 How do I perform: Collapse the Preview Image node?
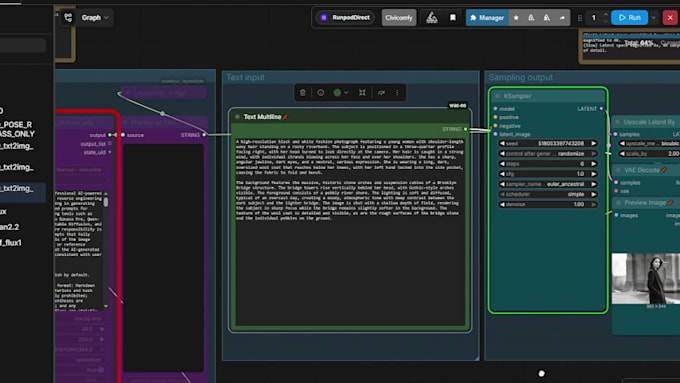pyautogui.click(x=618, y=203)
